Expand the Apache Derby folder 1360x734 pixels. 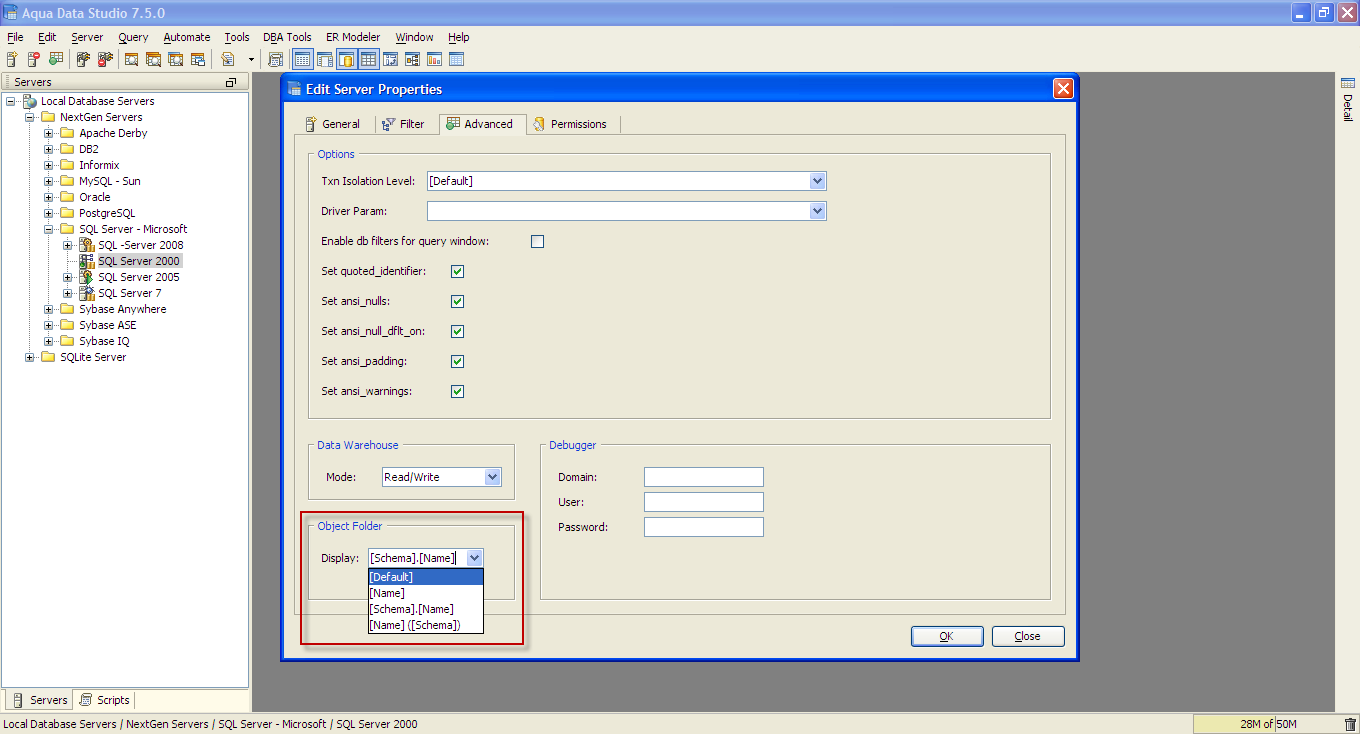[x=49, y=133]
